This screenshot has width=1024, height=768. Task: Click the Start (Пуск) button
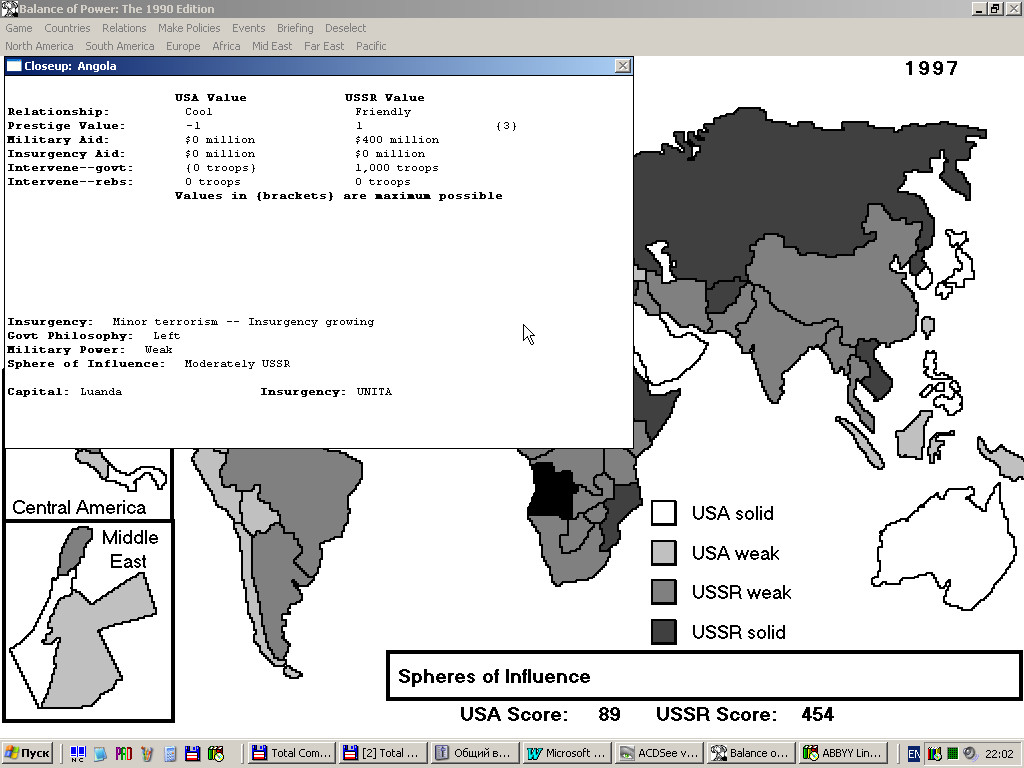[28, 753]
